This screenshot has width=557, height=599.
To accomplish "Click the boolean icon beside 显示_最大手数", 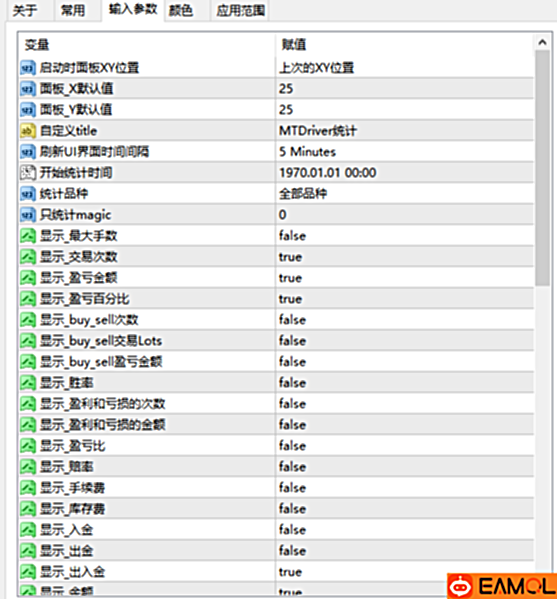I will (x=28, y=236).
